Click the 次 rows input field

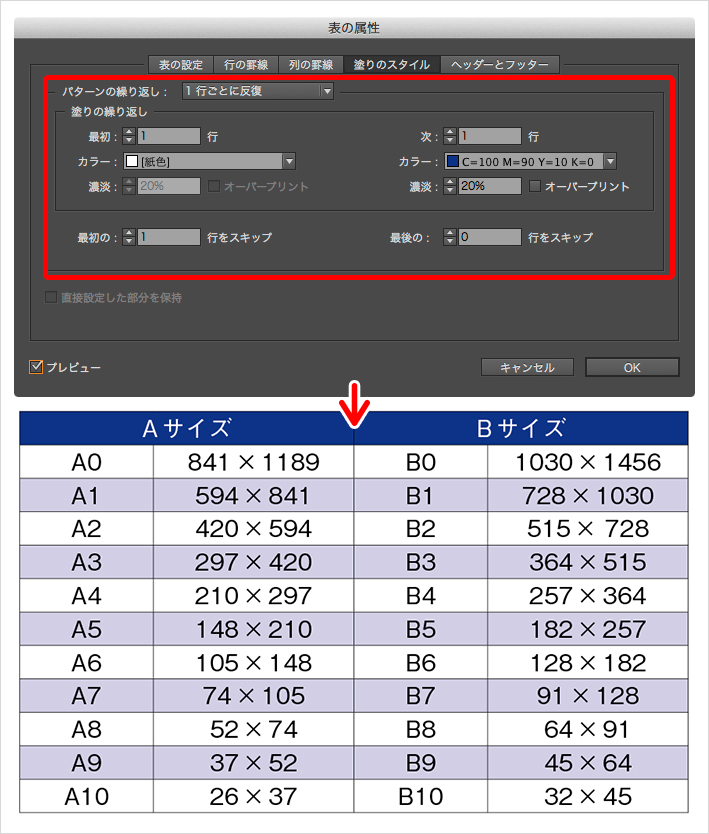(490, 136)
